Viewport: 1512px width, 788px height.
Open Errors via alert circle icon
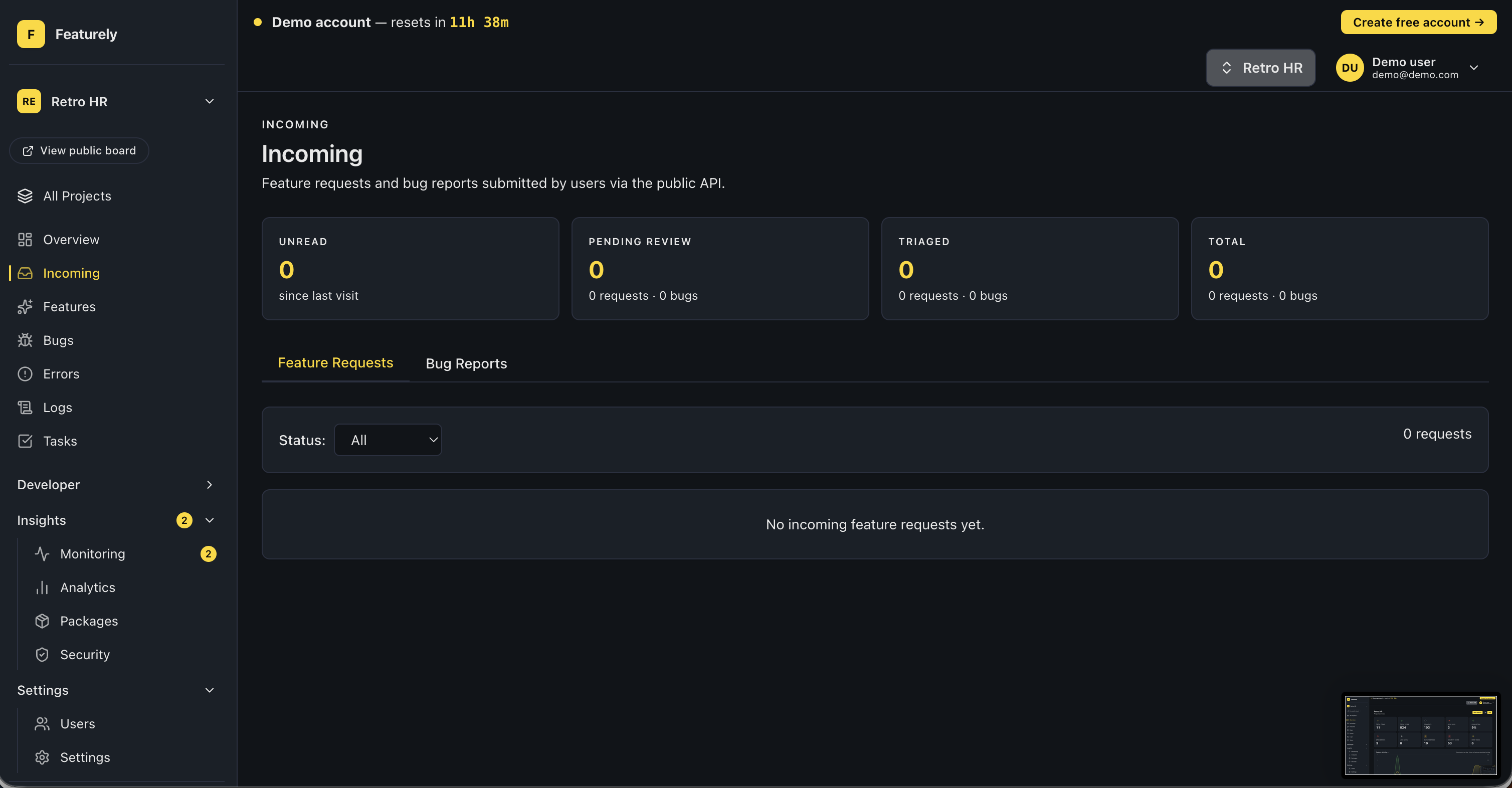(25, 374)
